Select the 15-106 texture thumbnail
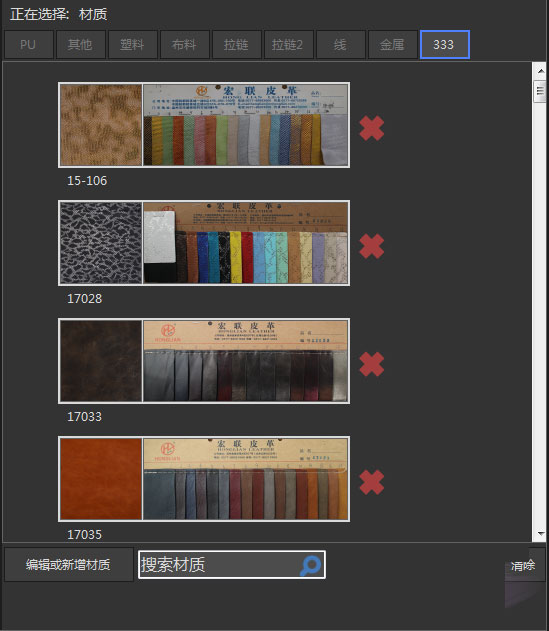 [x=101, y=125]
